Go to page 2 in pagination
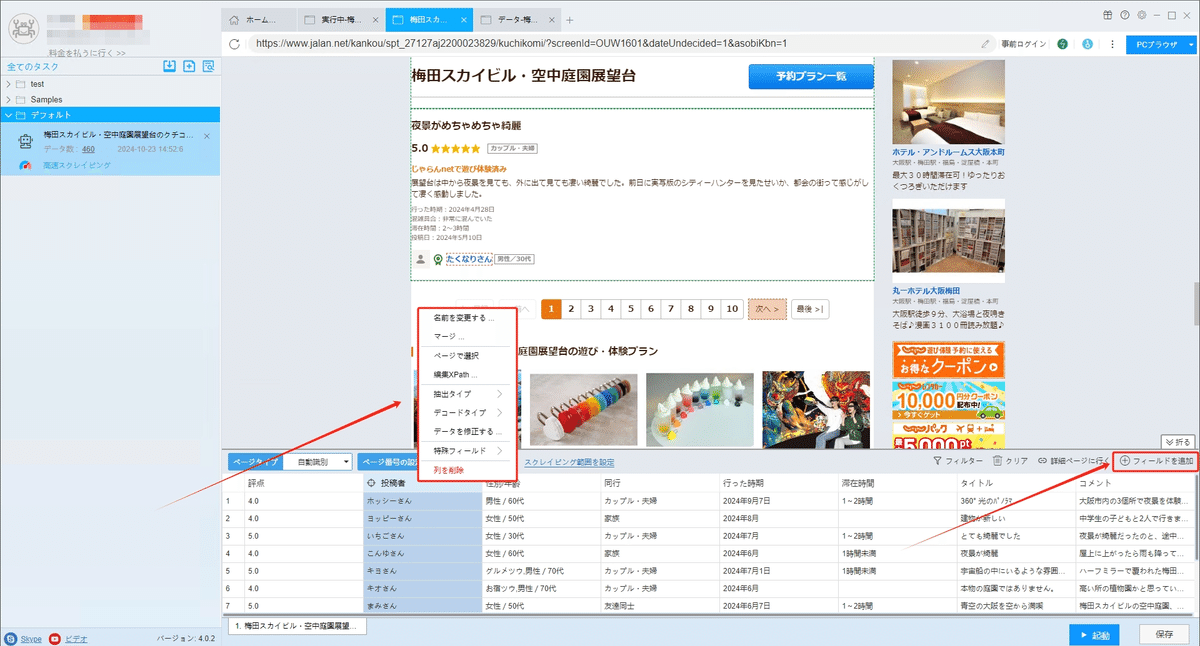 pyautogui.click(x=571, y=309)
